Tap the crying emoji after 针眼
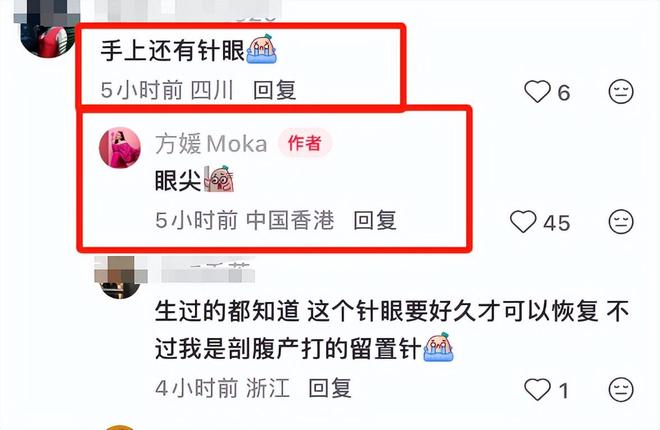This screenshot has height=430, width=660. pos(261,49)
